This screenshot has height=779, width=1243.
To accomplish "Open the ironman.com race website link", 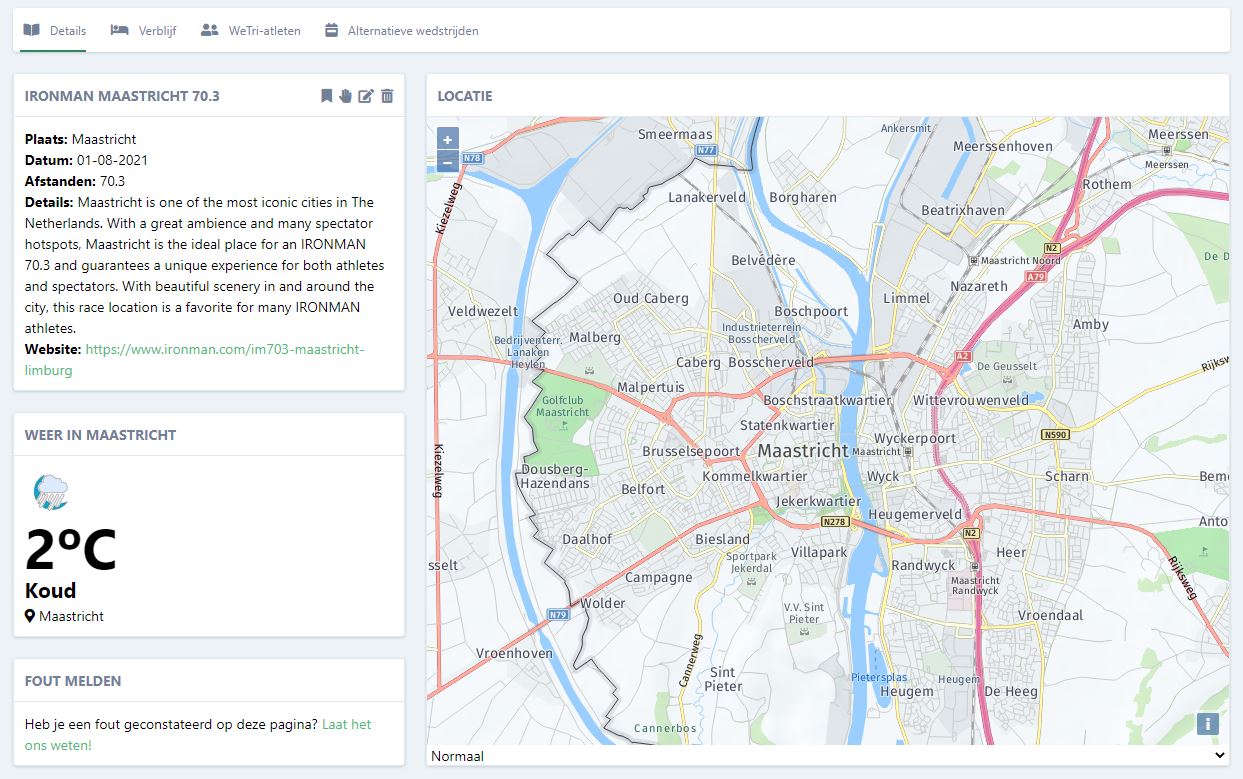I will coord(224,350).
